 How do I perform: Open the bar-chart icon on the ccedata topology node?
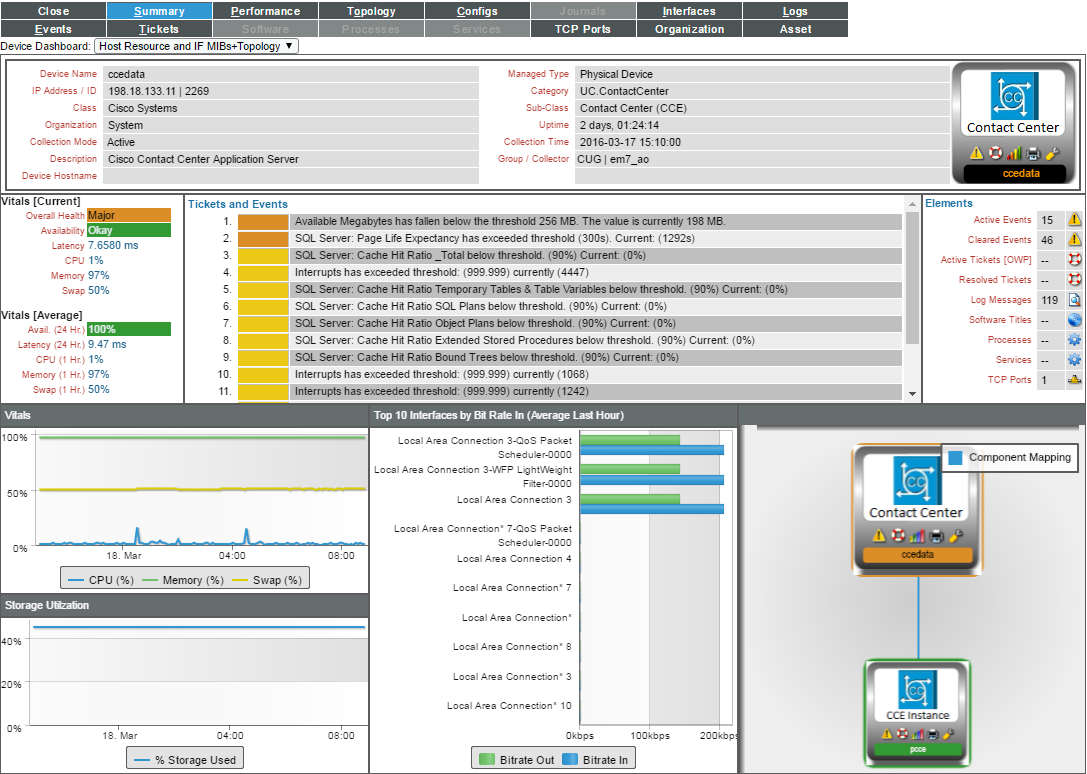click(917, 536)
